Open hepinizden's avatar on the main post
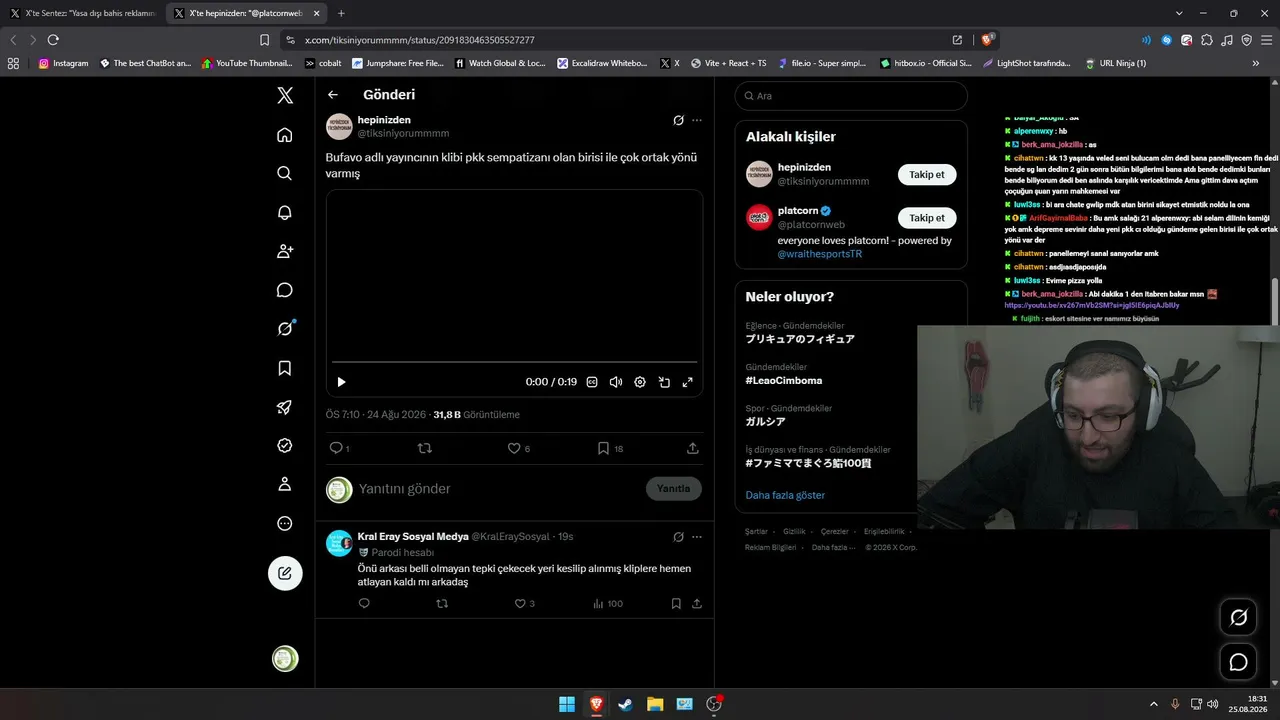The width and height of the screenshot is (1280, 720). coord(339,126)
